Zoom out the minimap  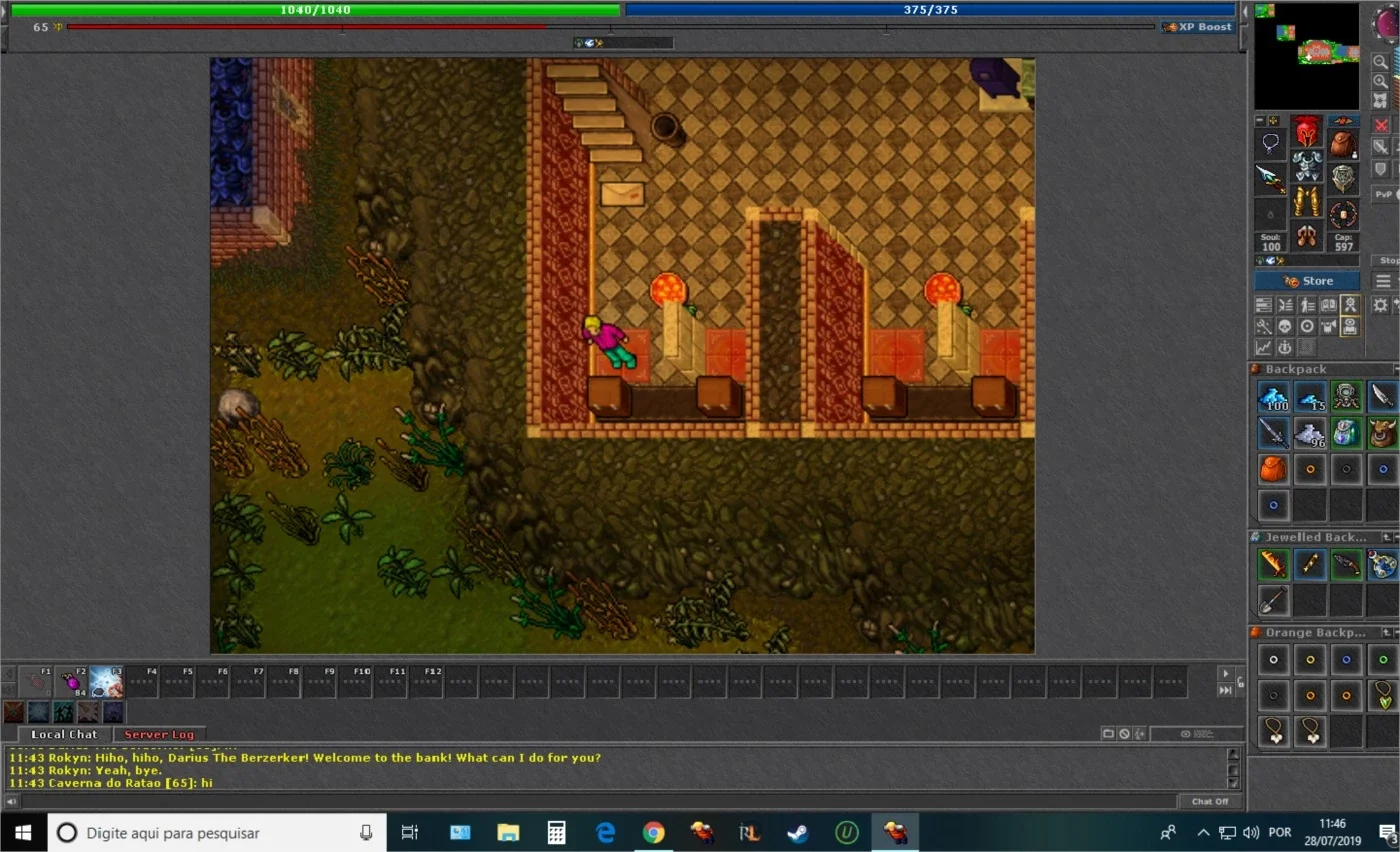1380,61
